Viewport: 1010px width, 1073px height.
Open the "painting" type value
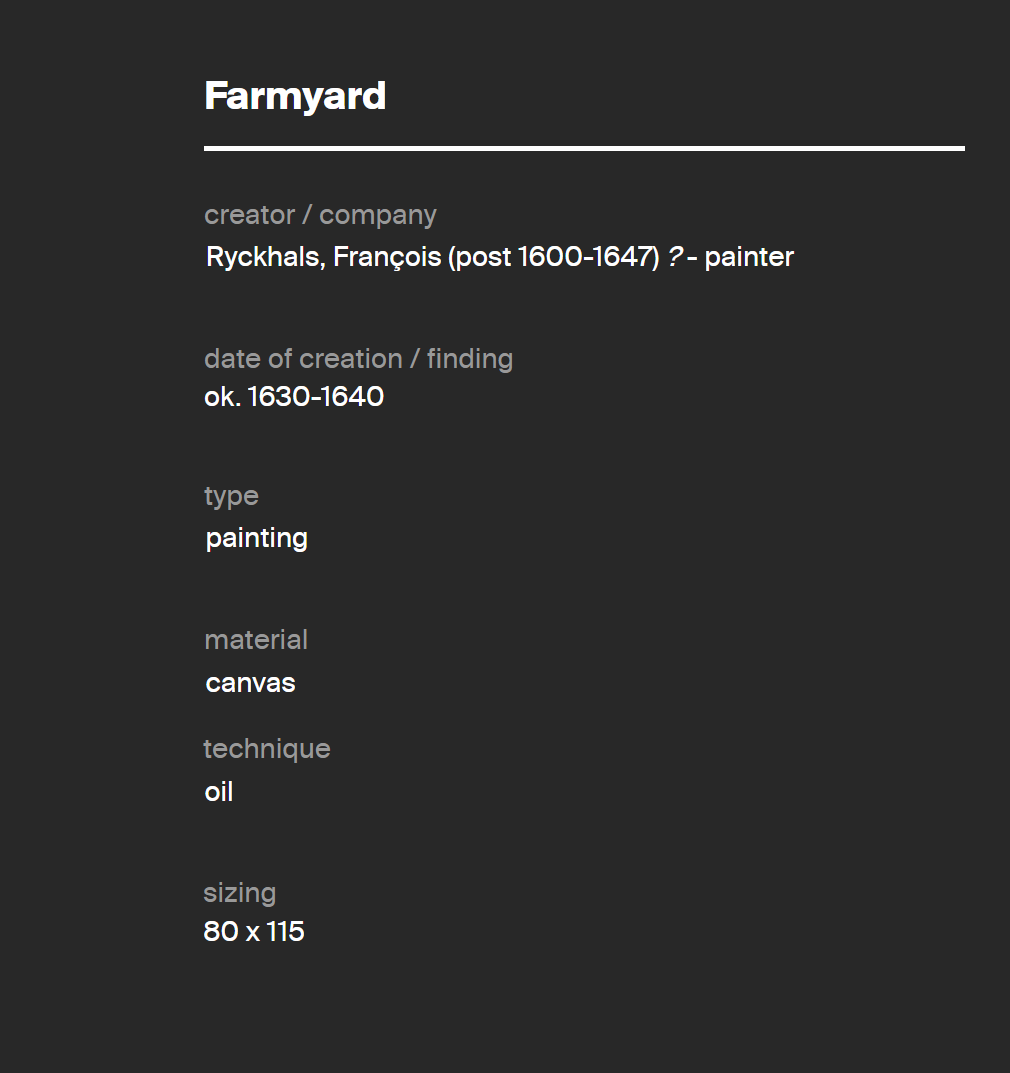[257, 539]
